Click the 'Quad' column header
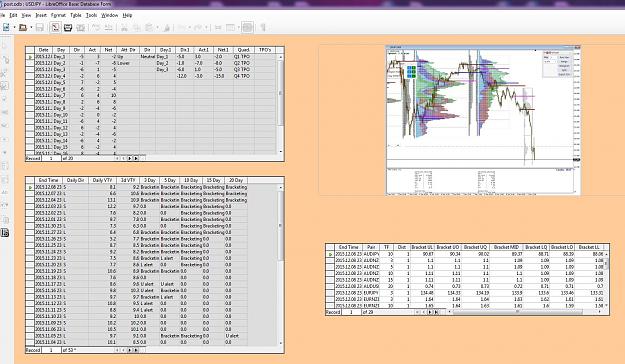625x364 pixels. click(244, 50)
